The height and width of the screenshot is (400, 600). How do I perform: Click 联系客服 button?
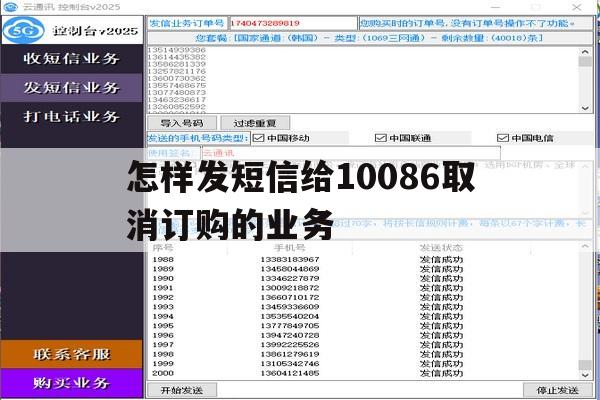point(72,354)
